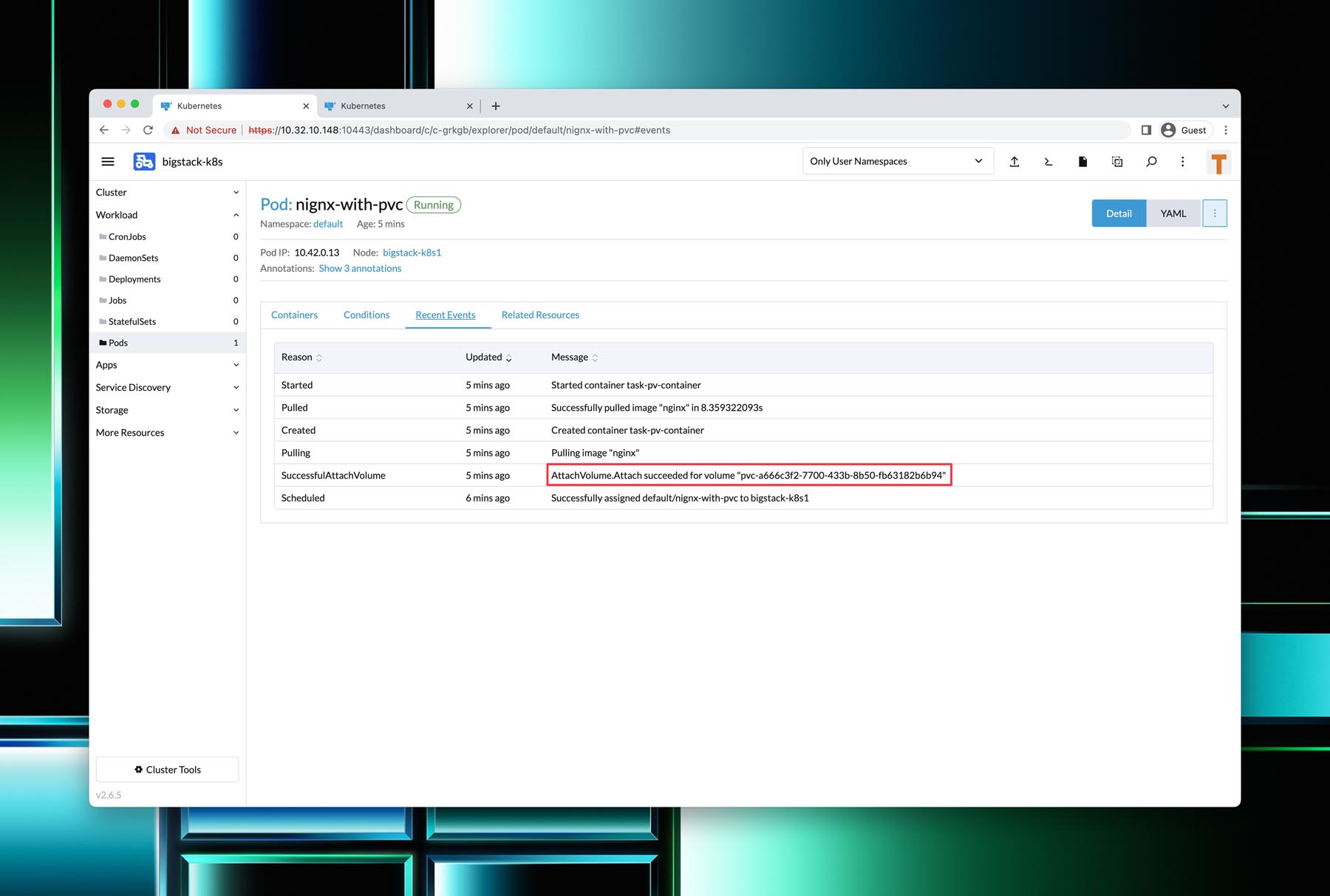Expand the More Resources section
The image size is (1330, 896).
167,433
